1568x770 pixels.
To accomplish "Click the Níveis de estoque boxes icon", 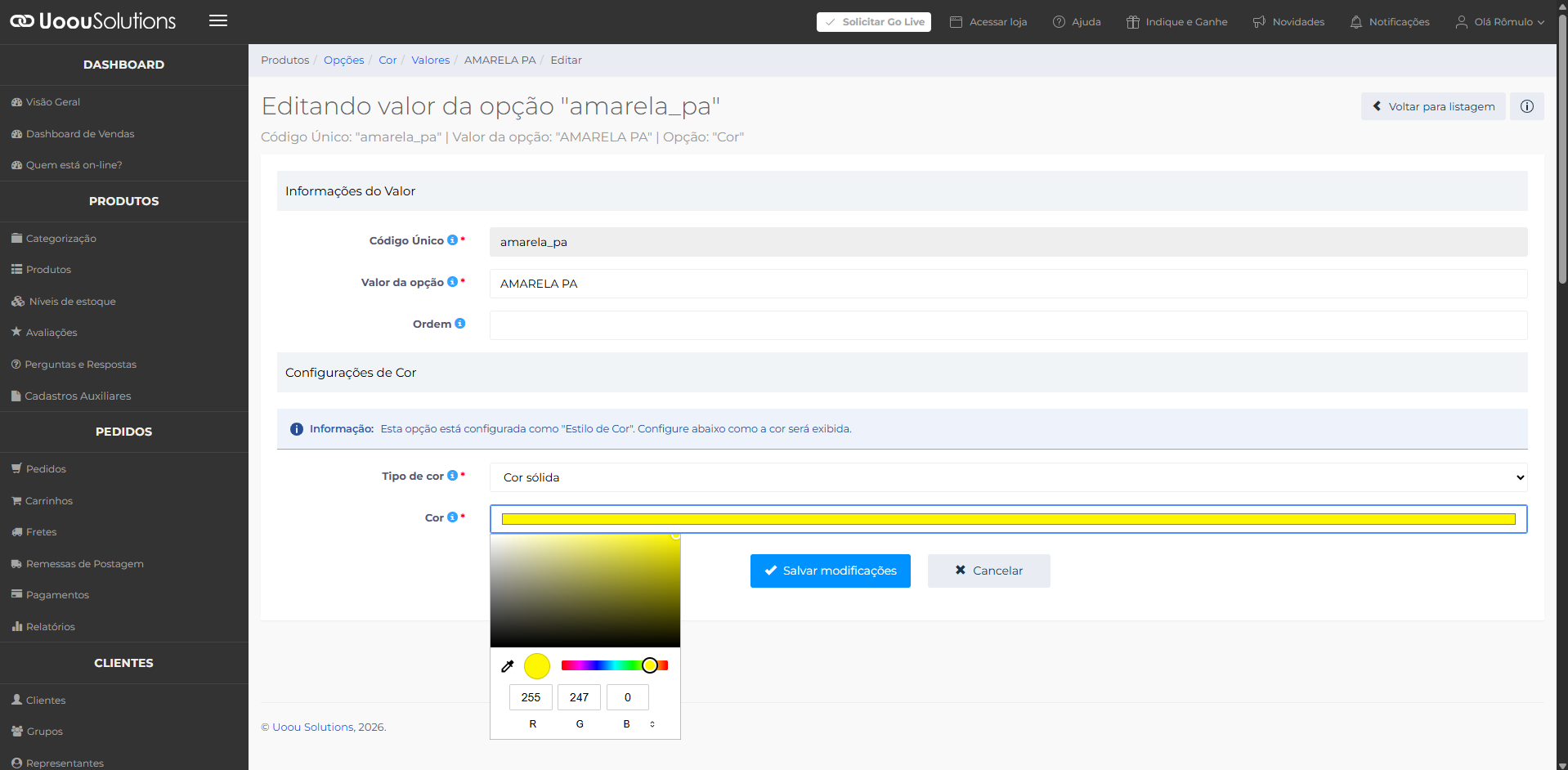I will (18, 301).
